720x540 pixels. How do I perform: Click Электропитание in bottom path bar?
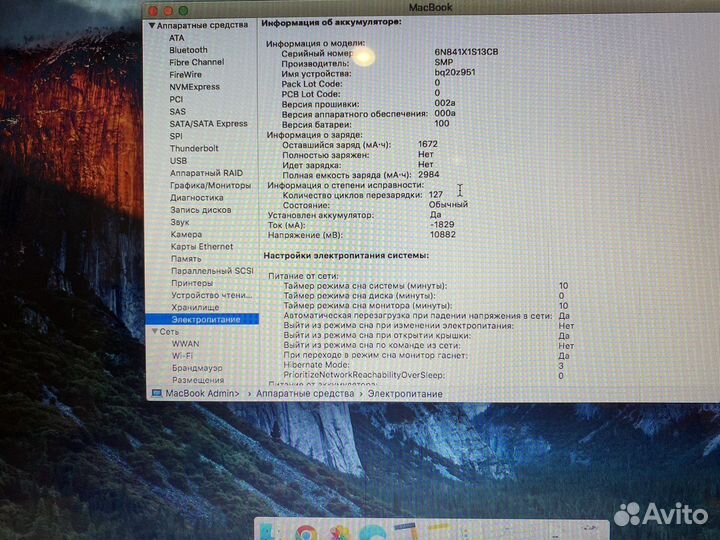405,394
